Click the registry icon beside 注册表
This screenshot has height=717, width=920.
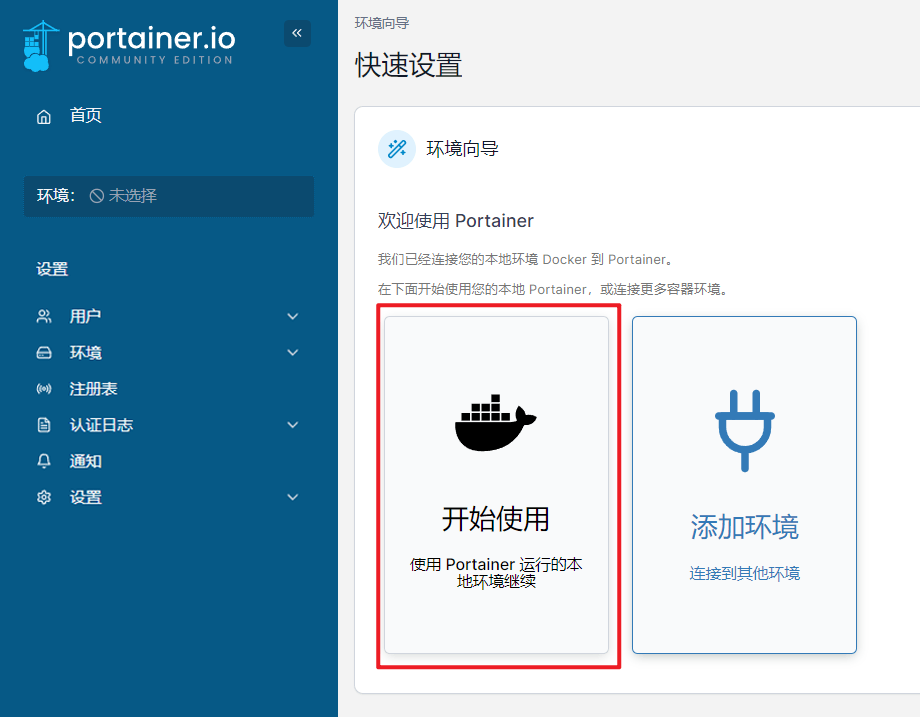44,389
